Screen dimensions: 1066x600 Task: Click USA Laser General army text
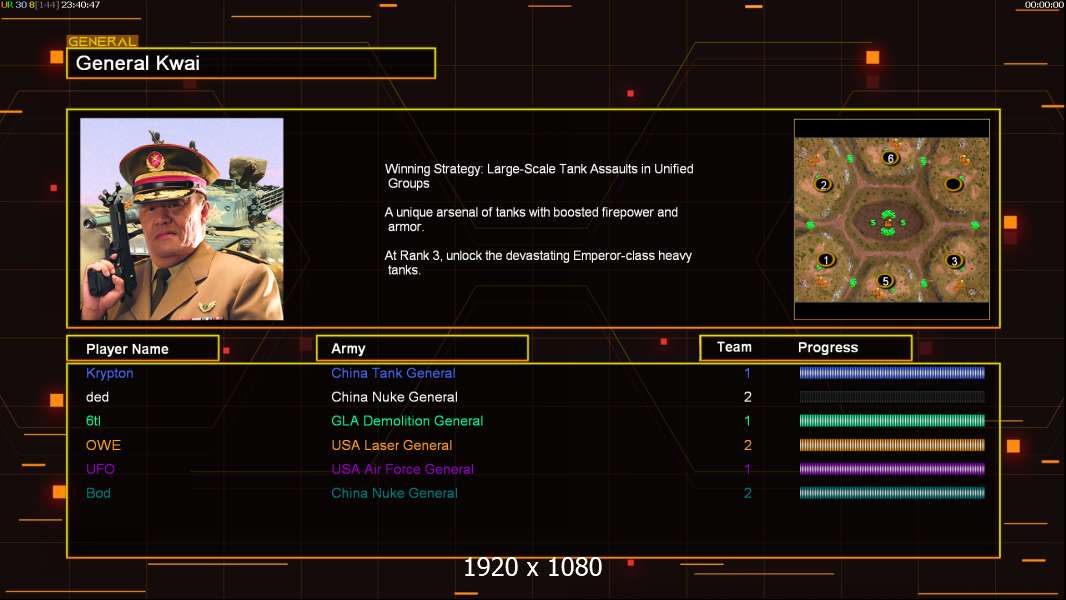click(392, 445)
